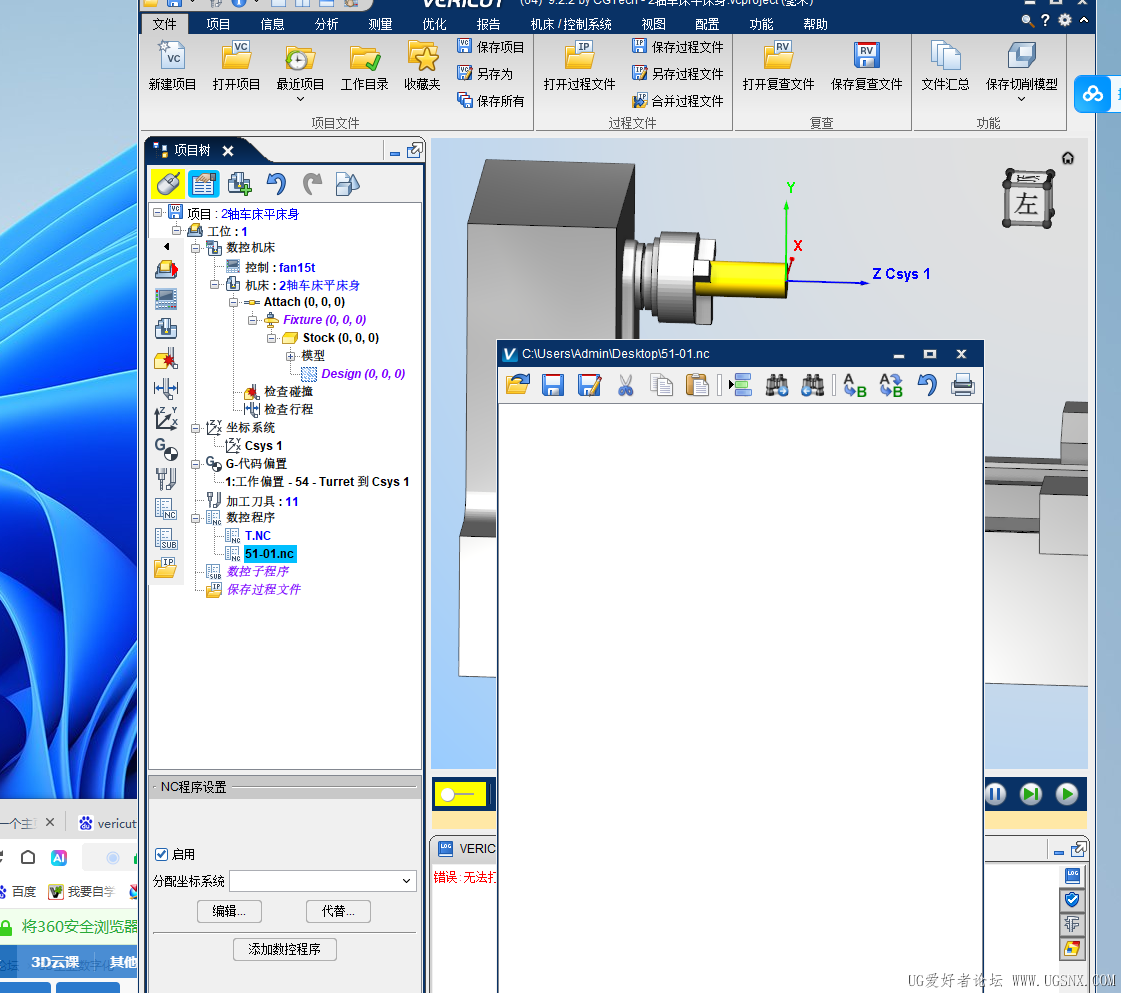
Task: Switch to the 分析 ribbon tab
Action: coord(326,24)
